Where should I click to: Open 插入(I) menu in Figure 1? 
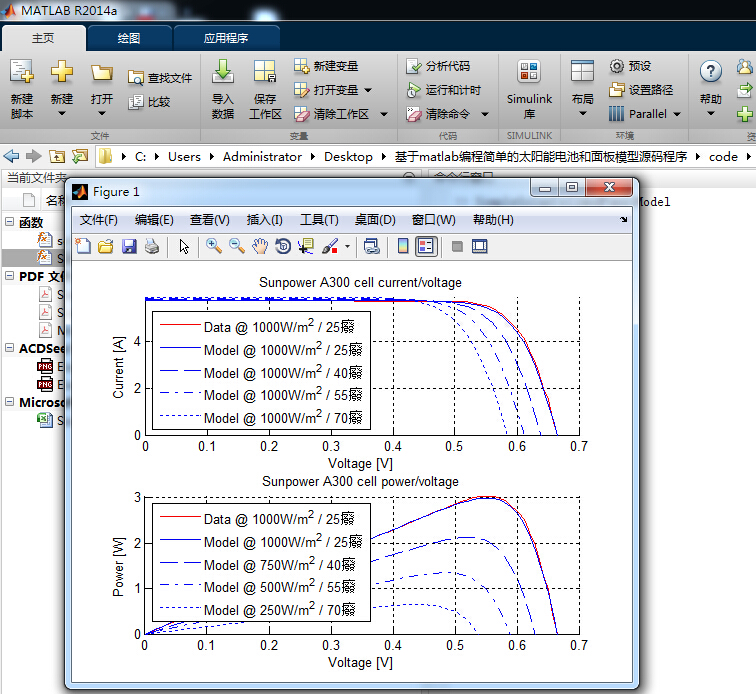tap(264, 220)
